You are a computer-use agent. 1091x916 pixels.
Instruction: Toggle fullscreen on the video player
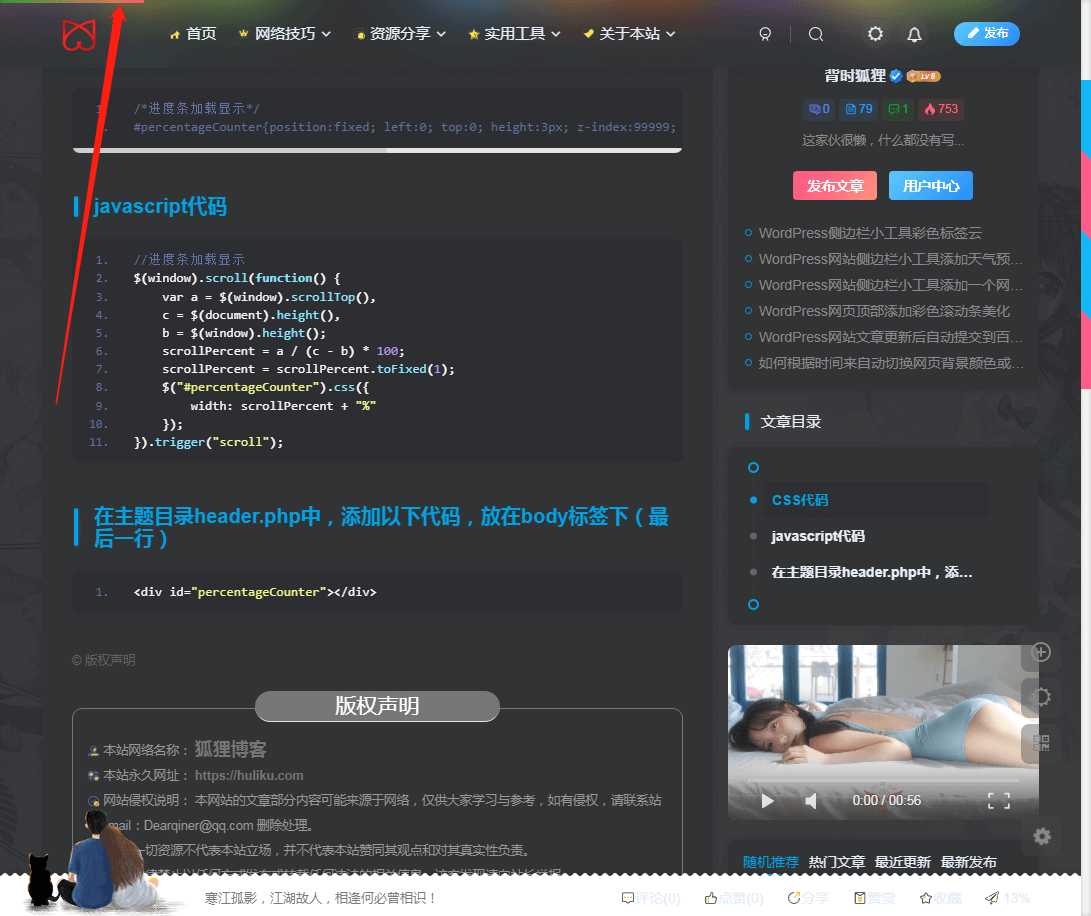pos(998,800)
